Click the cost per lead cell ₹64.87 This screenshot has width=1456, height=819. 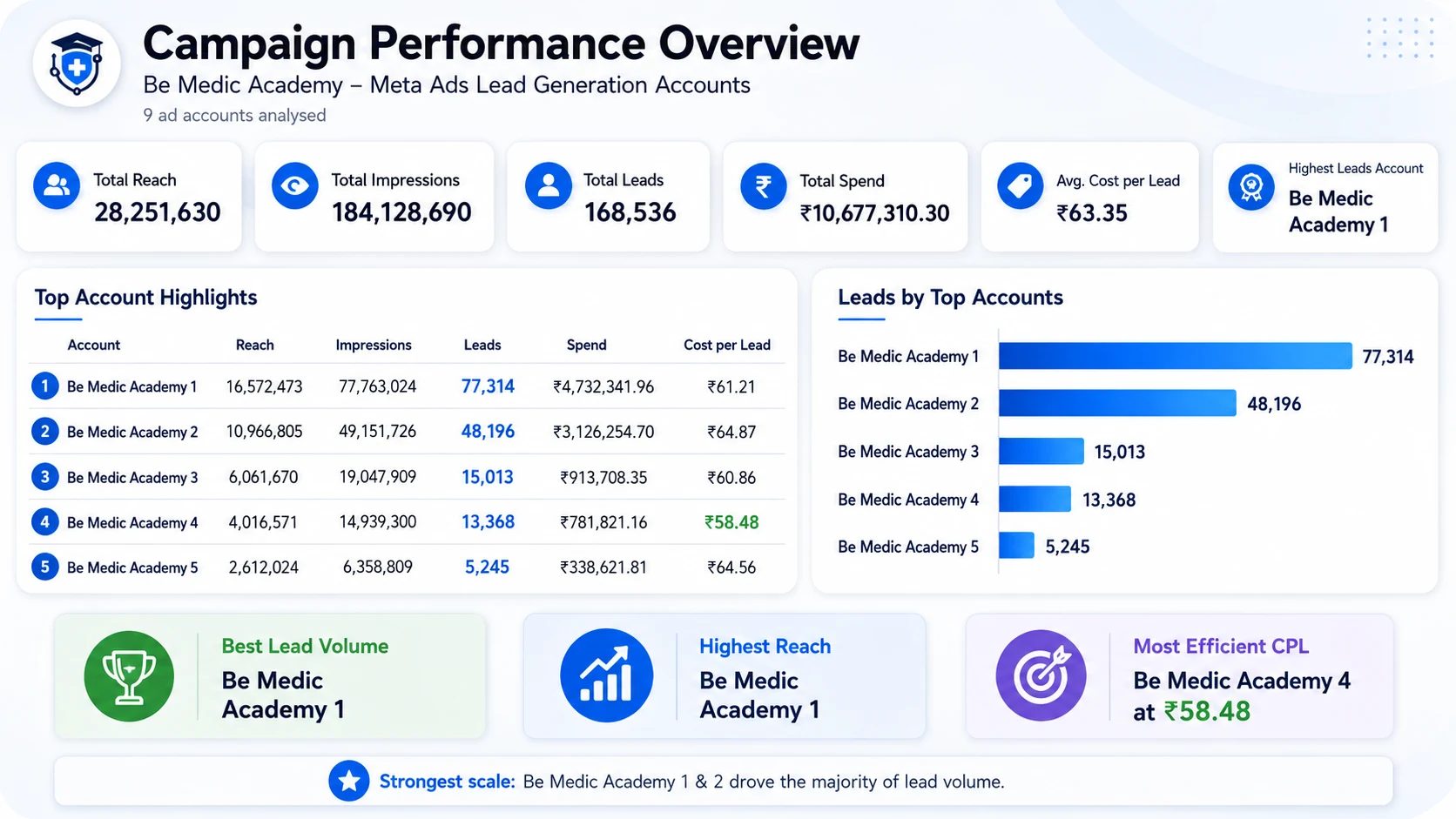pos(731,432)
